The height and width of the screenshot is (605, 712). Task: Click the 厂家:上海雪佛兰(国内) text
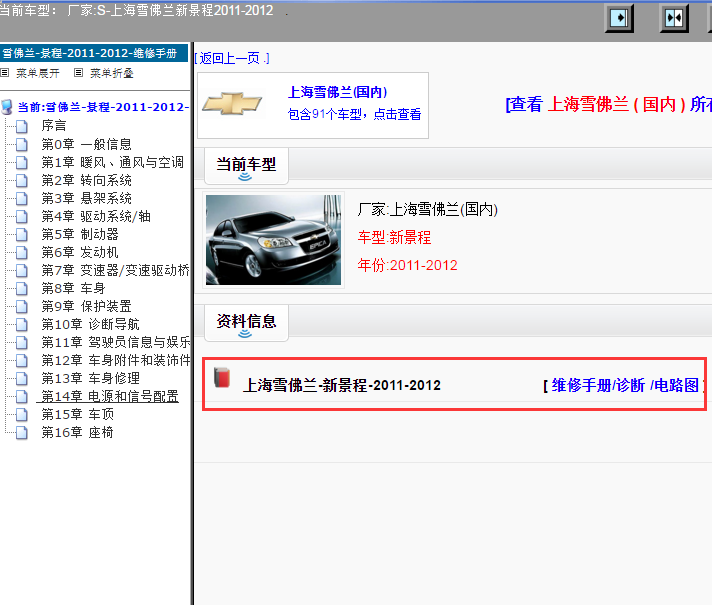pos(428,209)
